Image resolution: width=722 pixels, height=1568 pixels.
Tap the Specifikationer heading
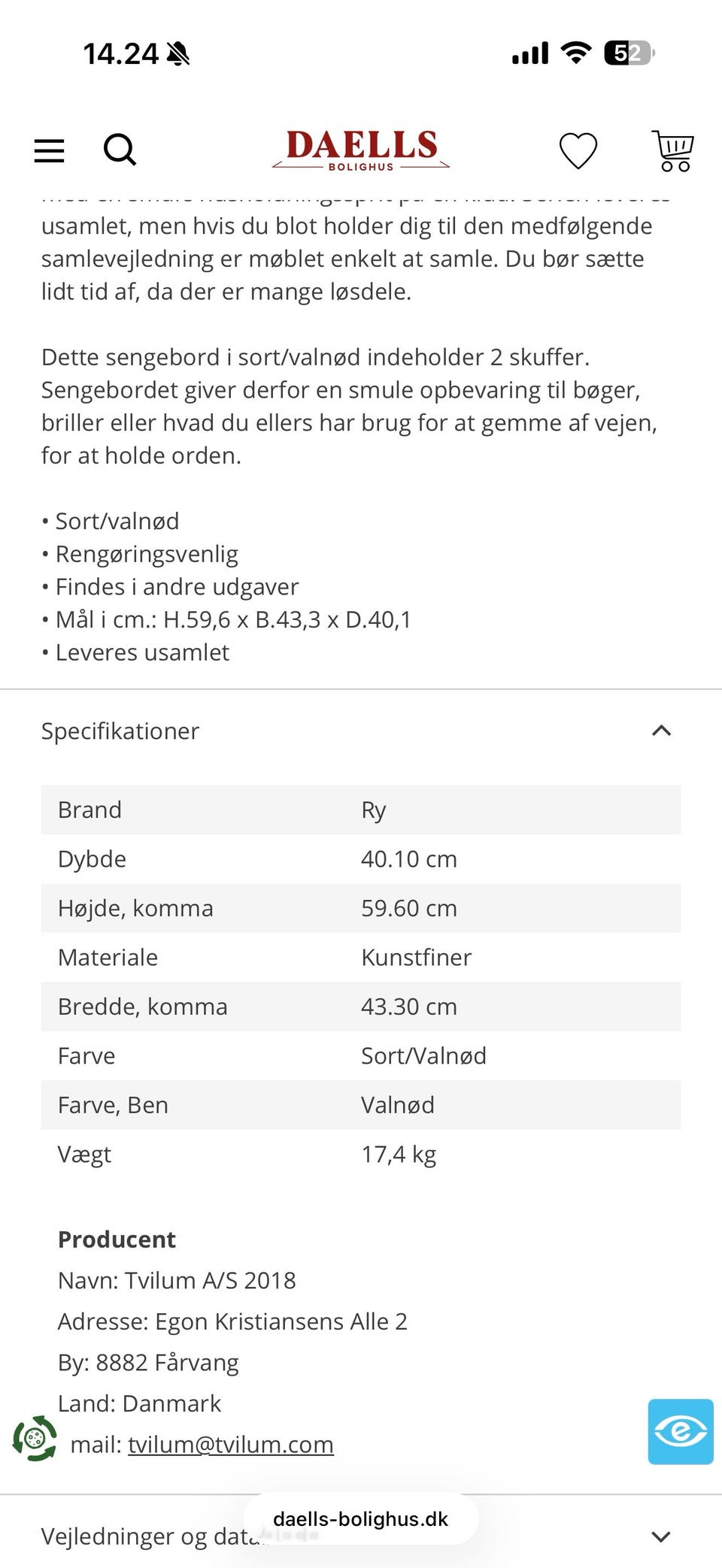pyautogui.click(x=120, y=731)
